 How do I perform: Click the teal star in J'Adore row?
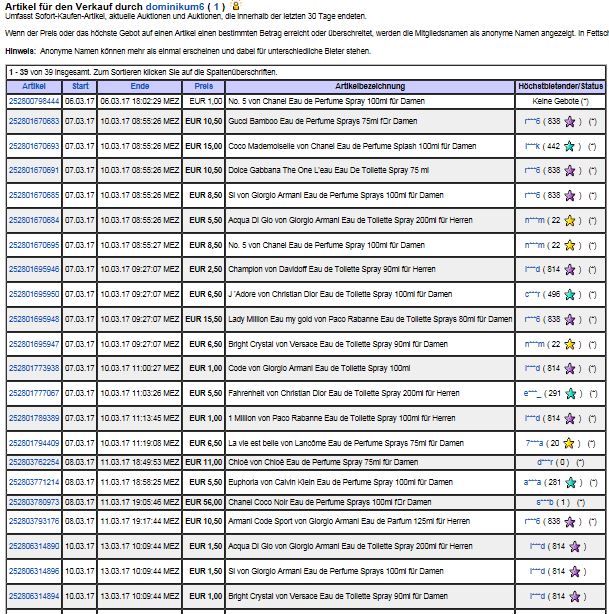click(x=570, y=294)
